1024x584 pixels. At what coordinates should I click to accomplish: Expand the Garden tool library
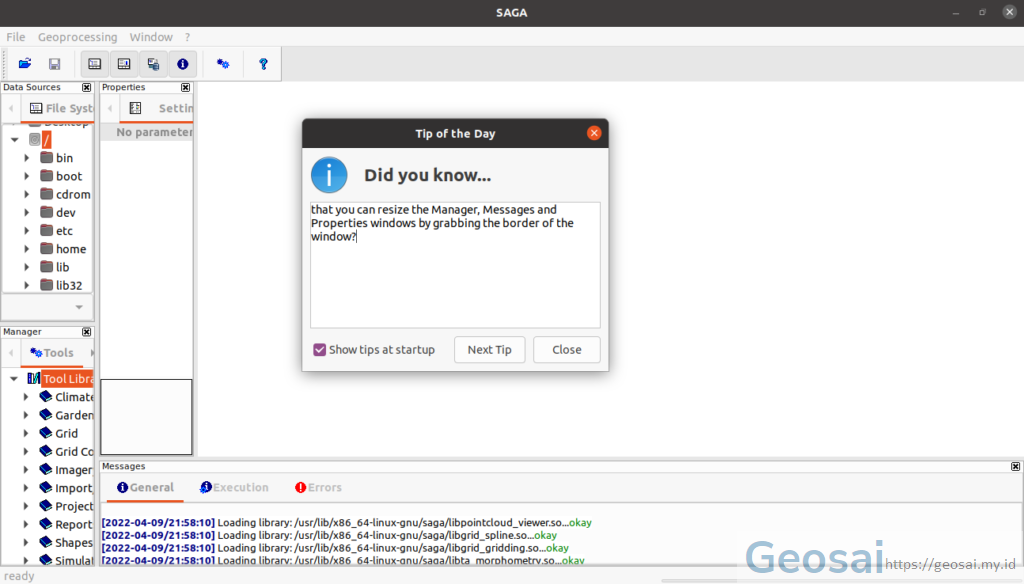click(26, 415)
